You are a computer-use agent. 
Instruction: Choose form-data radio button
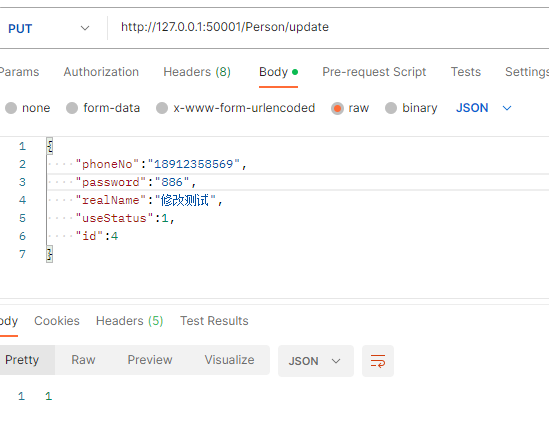tap(72, 108)
